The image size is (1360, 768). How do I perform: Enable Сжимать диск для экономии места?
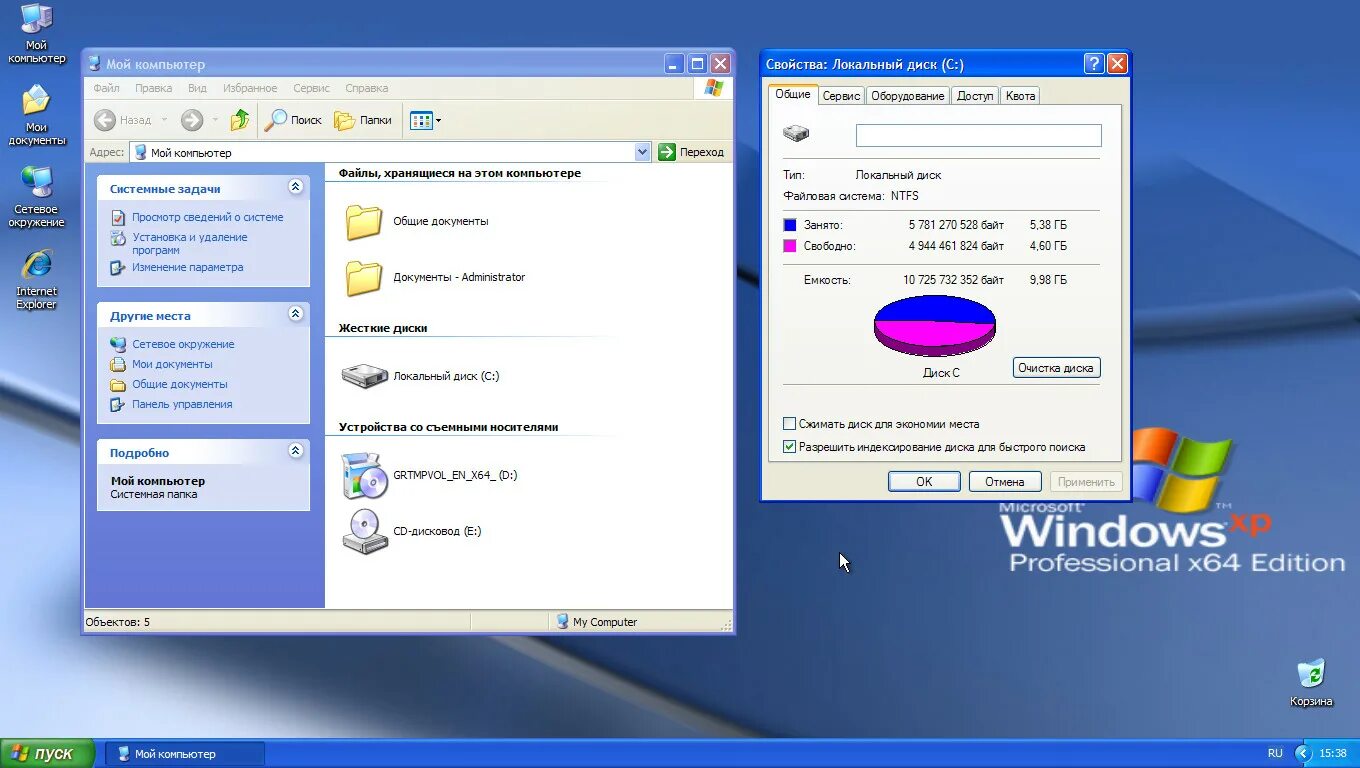[x=790, y=424]
